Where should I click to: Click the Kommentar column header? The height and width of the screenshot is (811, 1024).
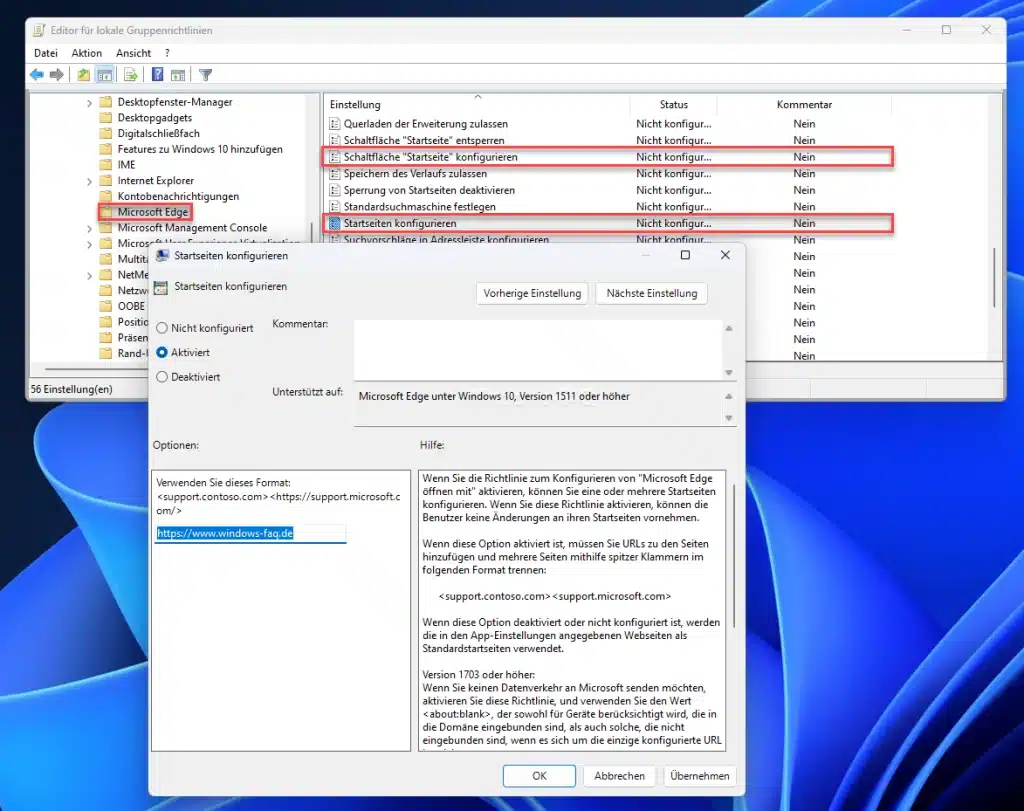pyautogui.click(x=804, y=104)
